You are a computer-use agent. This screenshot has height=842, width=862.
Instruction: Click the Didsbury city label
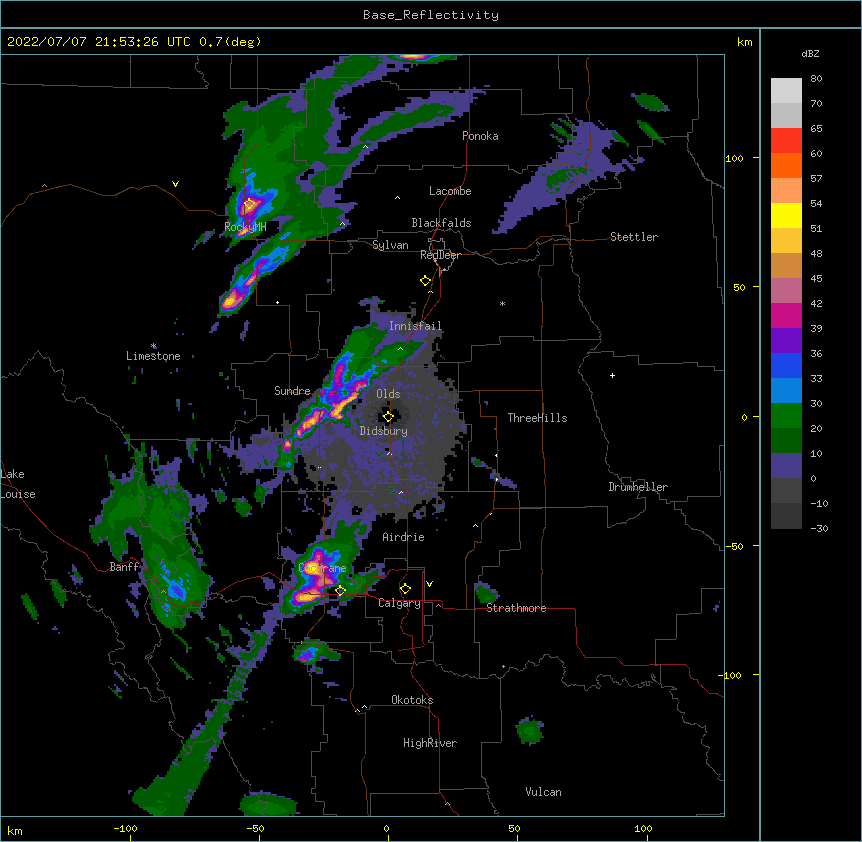(x=384, y=431)
